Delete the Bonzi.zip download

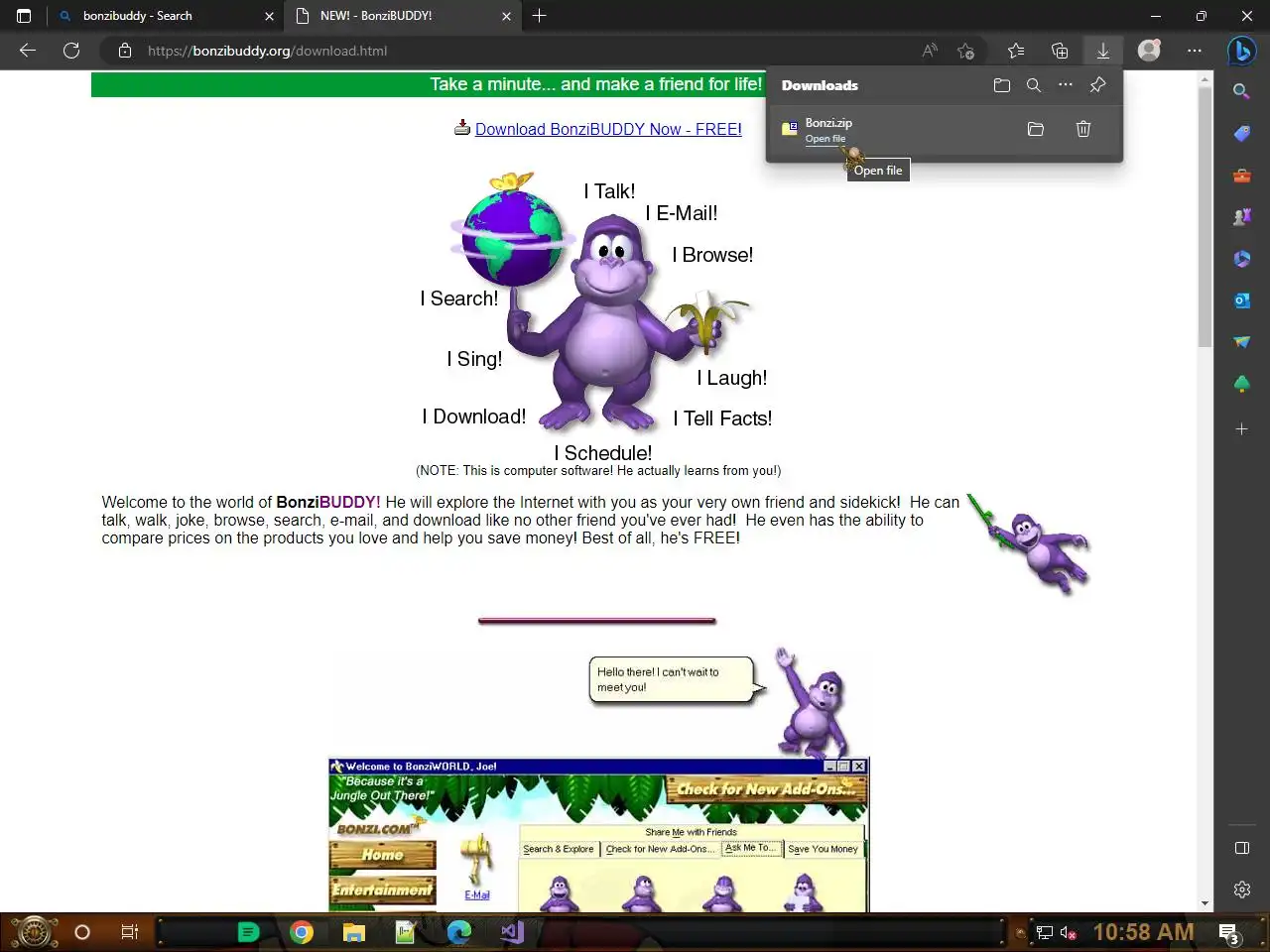click(x=1083, y=129)
